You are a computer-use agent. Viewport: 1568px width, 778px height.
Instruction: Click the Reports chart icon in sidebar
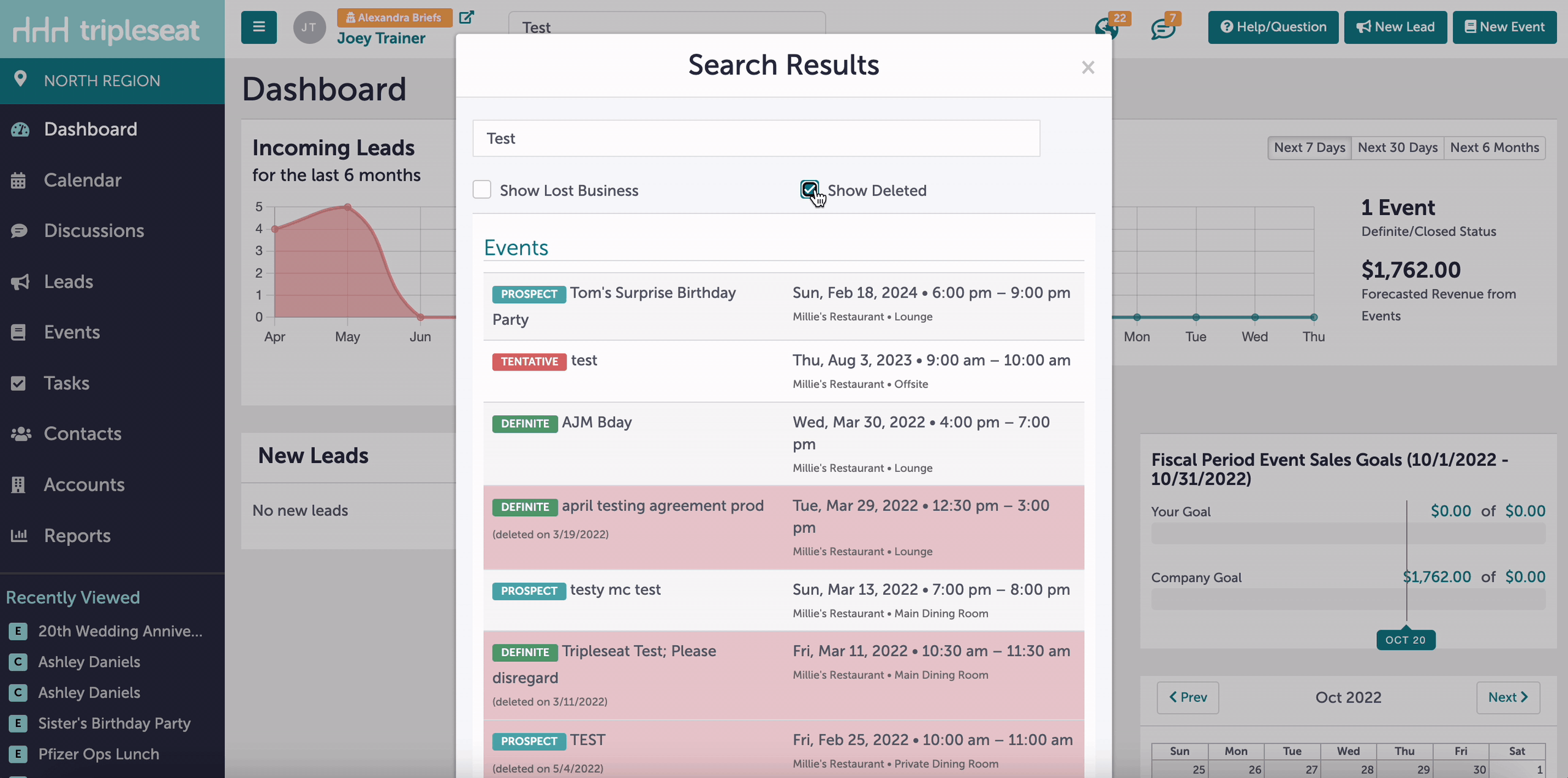tap(19, 535)
